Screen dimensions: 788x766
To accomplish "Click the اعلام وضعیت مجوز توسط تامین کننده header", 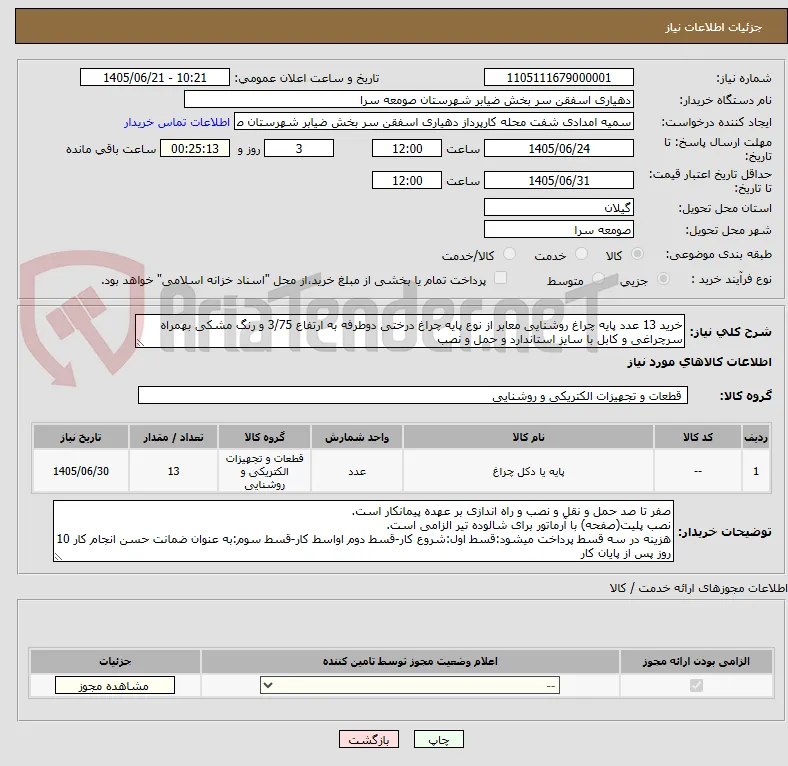I will [x=410, y=661].
